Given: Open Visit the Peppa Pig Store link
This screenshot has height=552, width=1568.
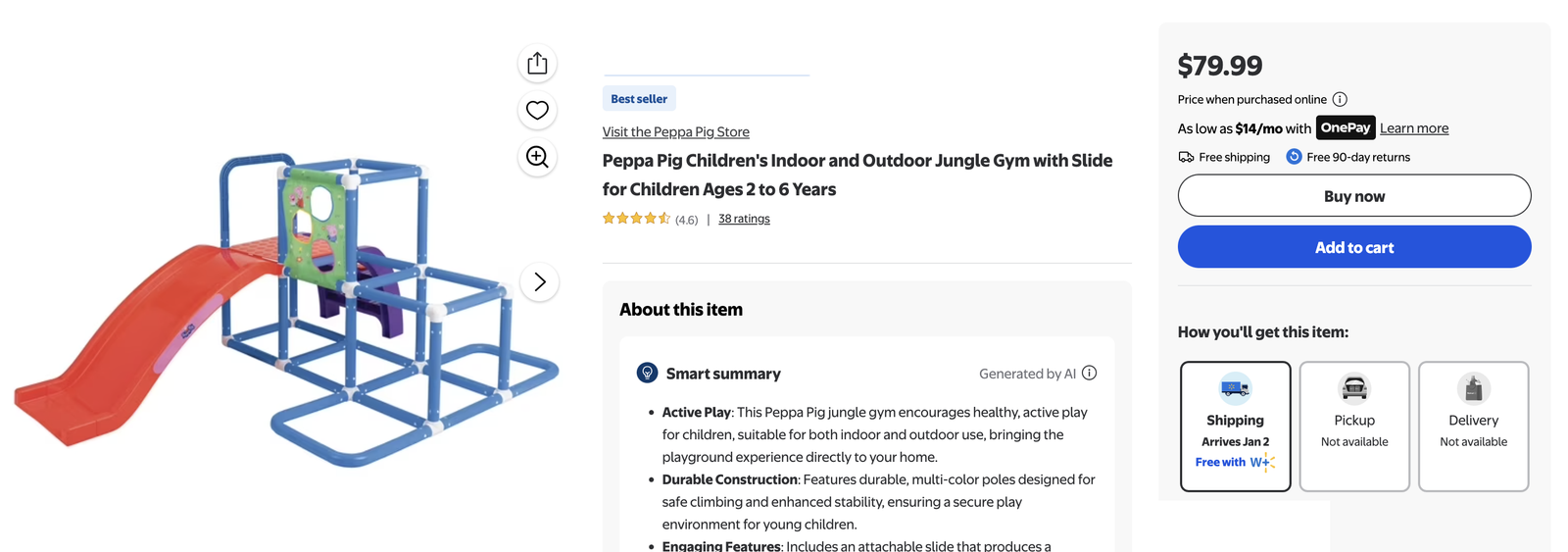Looking at the screenshot, I should 675,132.
